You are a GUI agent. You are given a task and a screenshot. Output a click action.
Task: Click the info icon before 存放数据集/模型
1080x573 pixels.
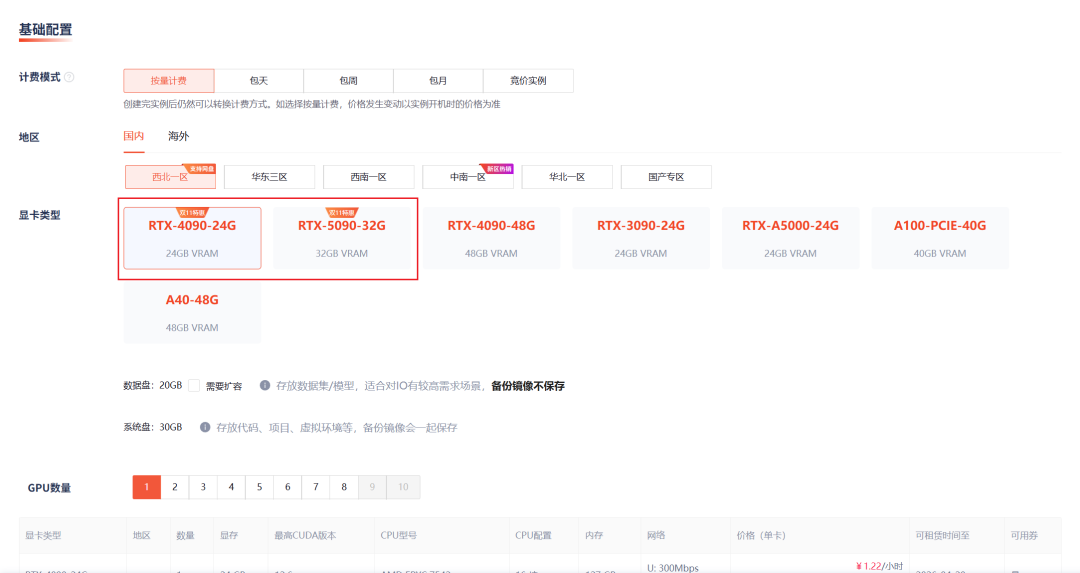click(x=264, y=385)
